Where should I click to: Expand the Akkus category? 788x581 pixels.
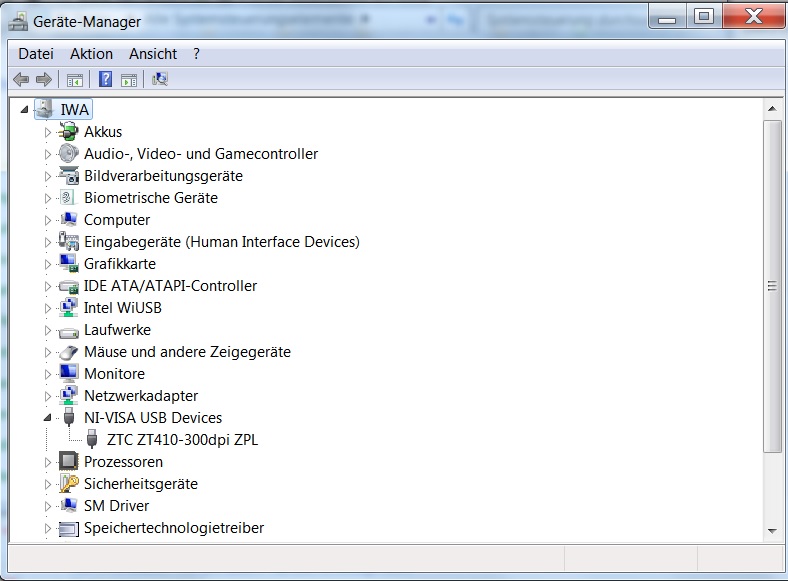click(48, 132)
